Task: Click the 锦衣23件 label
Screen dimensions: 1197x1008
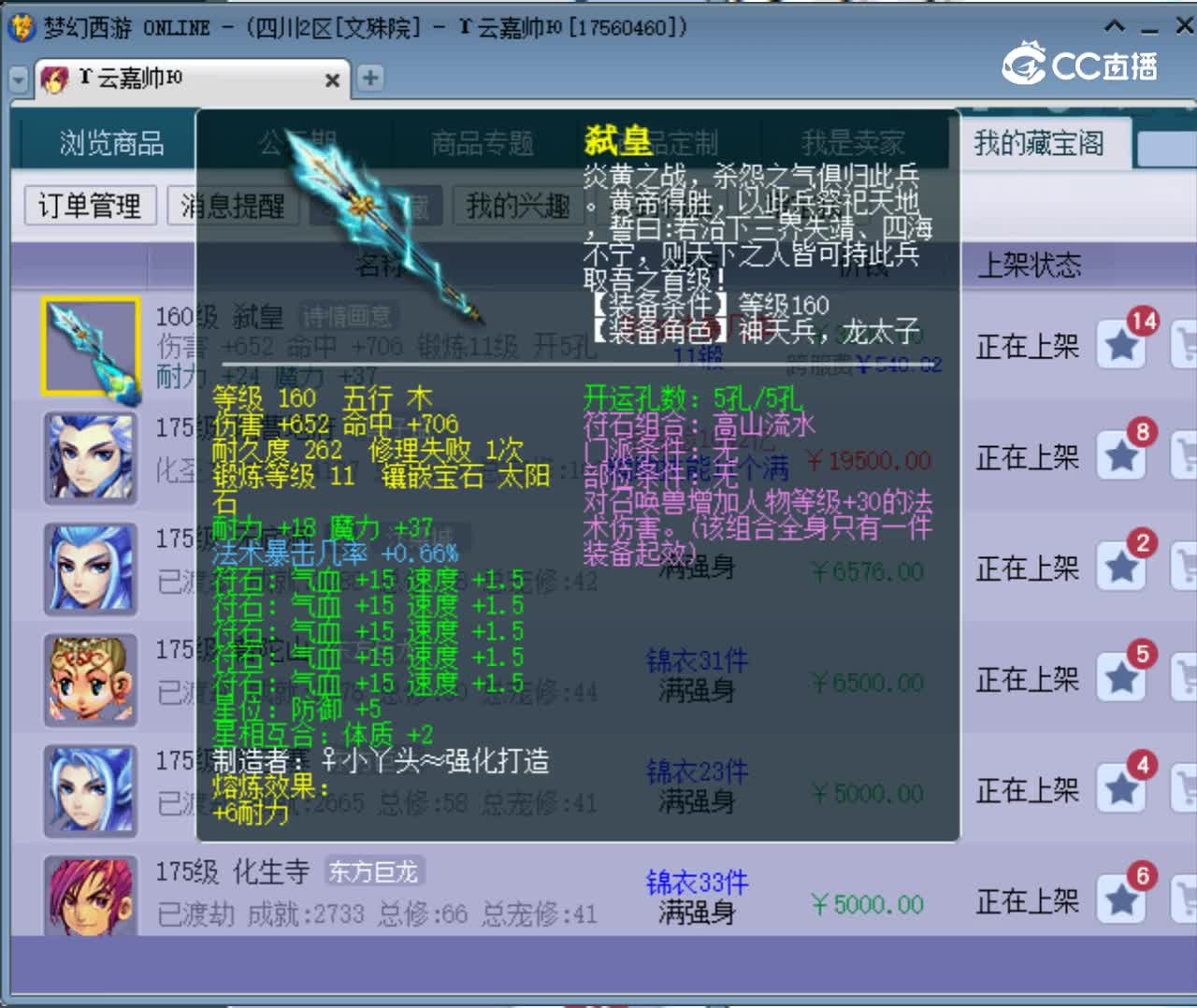Action: pyautogui.click(x=697, y=772)
